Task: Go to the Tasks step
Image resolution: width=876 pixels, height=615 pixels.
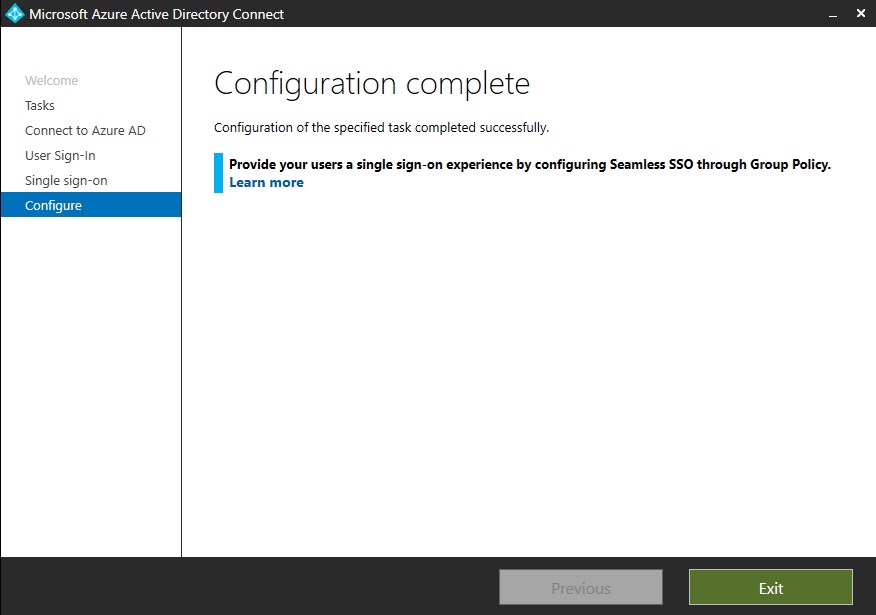Action: click(x=40, y=106)
